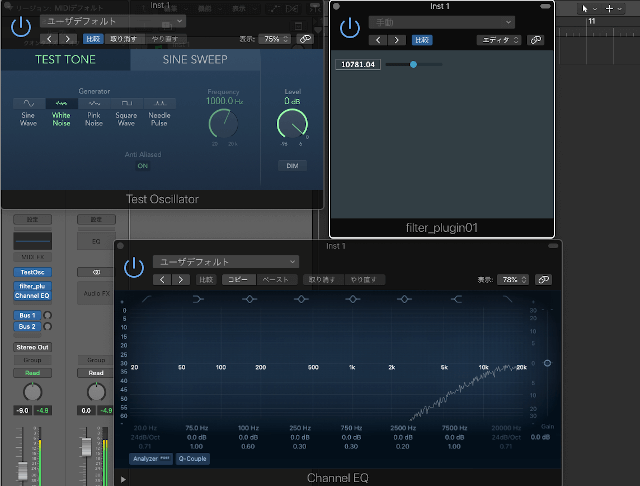Click filter_plugin01 frequency slider handle
The image size is (640, 486).
point(413,64)
